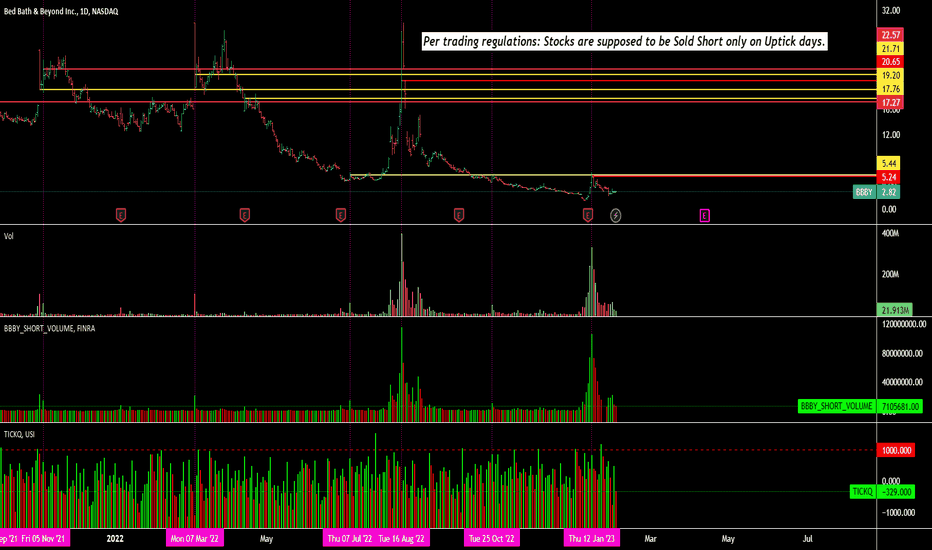Click the Thu 07 Jul '22 date marker
Image resolution: width=932 pixels, height=550 pixels.
(x=350, y=539)
